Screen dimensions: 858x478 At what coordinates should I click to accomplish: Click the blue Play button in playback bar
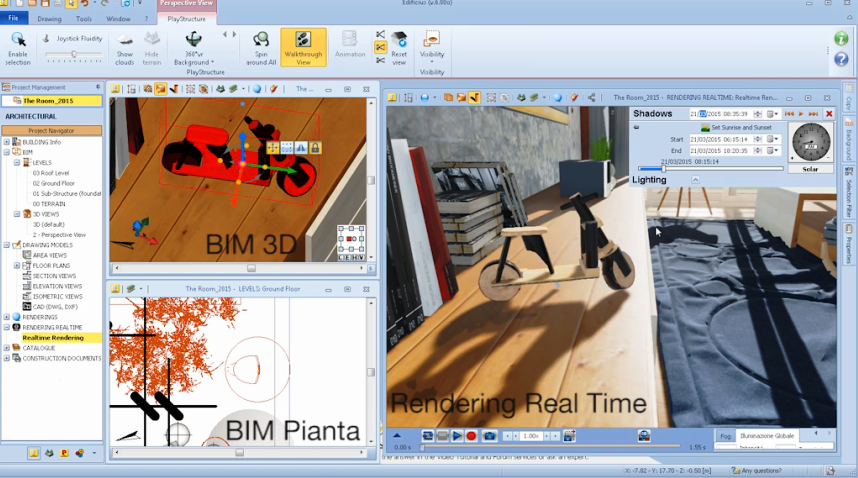point(456,436)
